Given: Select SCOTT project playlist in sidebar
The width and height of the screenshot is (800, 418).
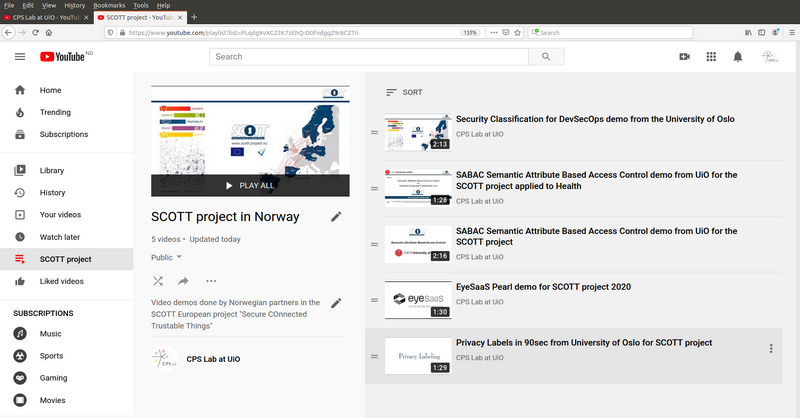Looking at the screenshot, I should tap(66, 259).
